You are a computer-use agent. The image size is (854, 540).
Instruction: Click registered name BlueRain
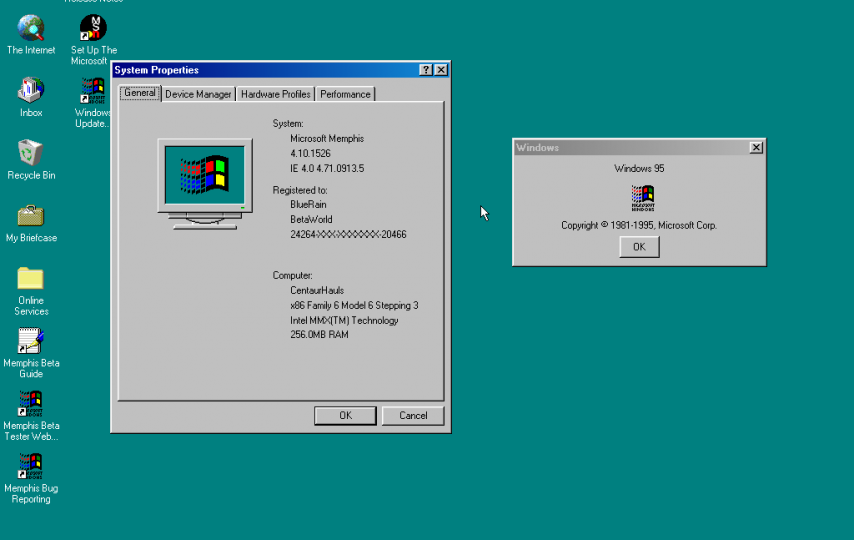point(308,204)
